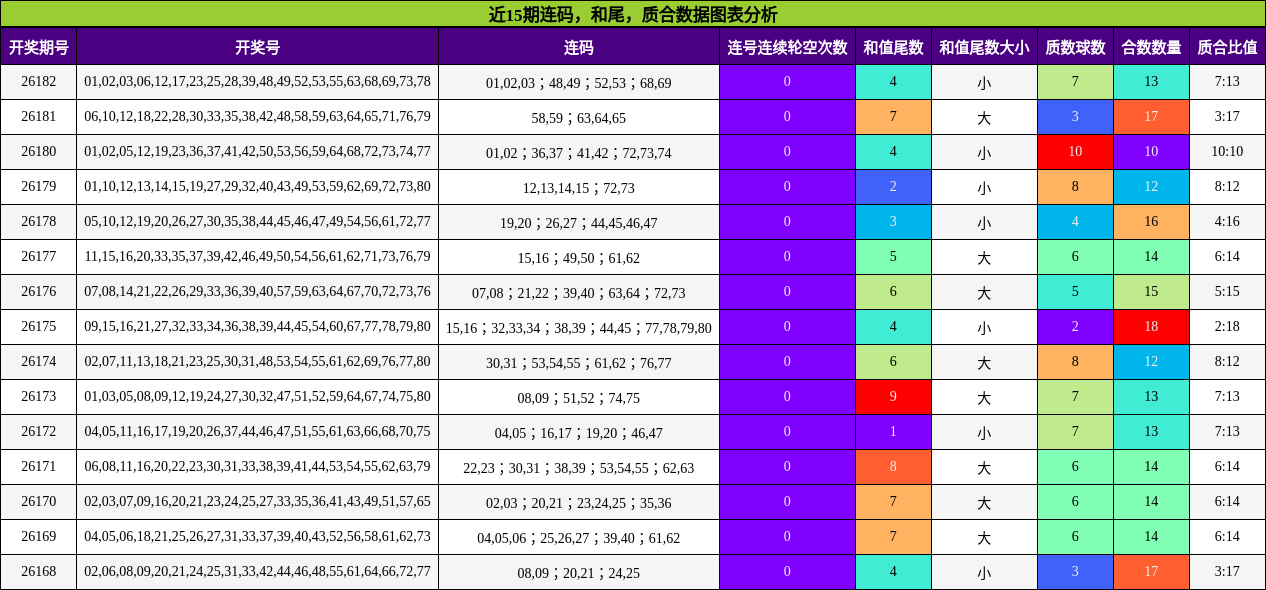Click the 大 size cell in row 26177

click(x=984, y=257)
